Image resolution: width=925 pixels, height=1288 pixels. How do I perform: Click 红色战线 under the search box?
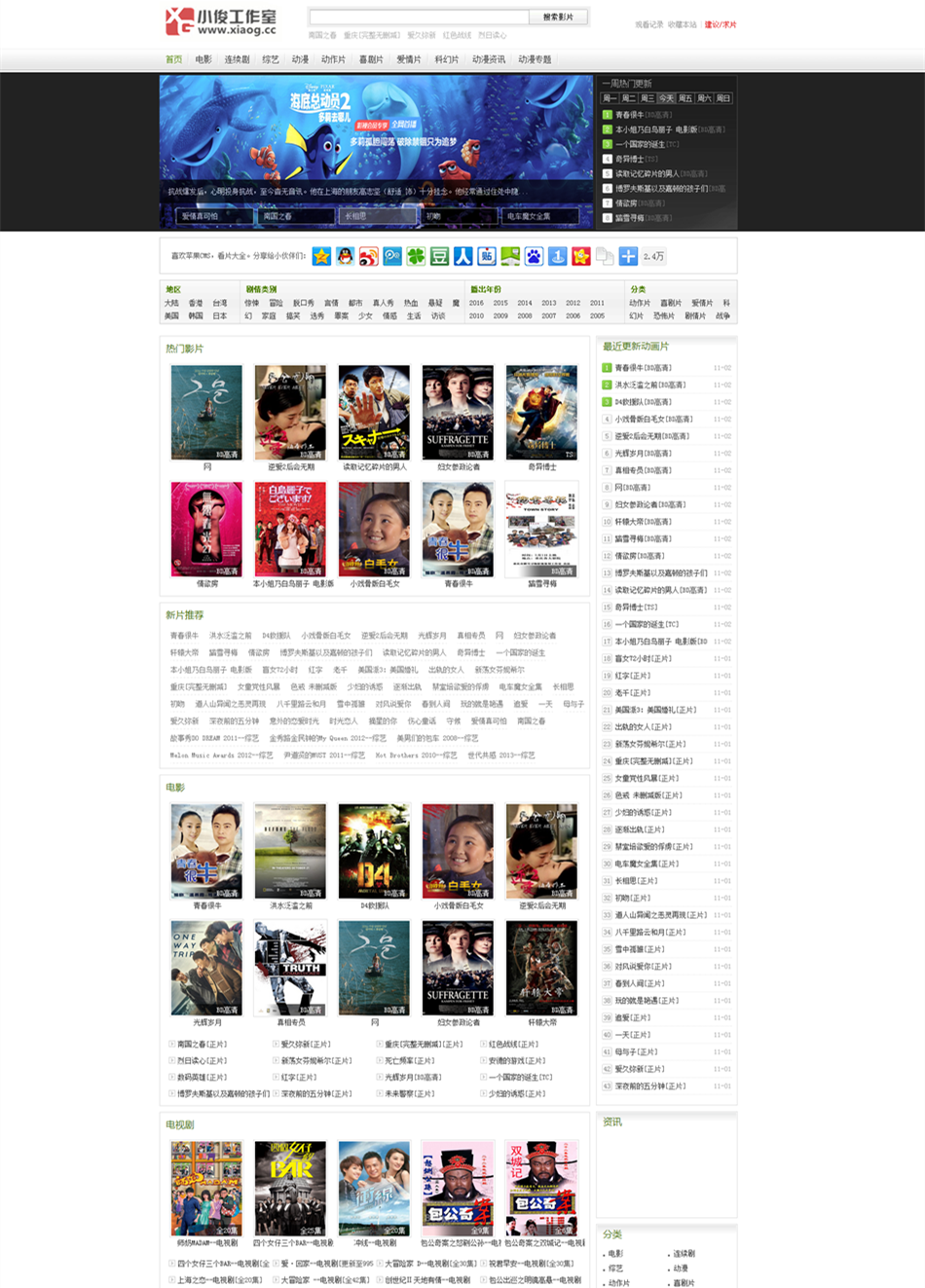point(457,35)
